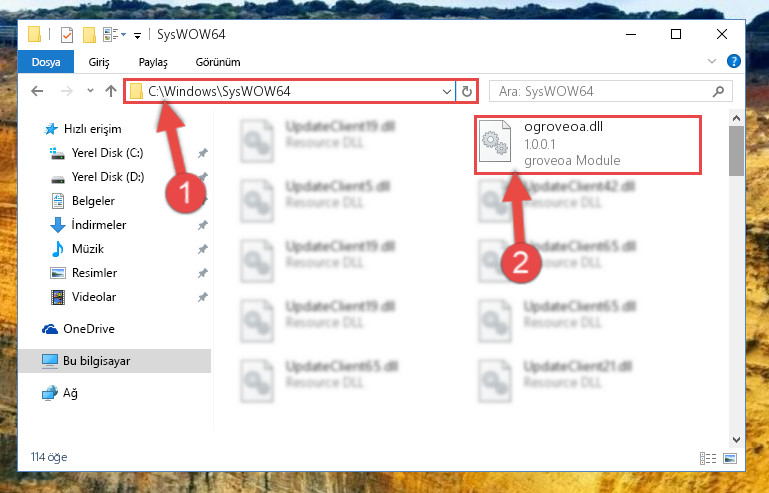Viewport: 769px width, 493px height.
Task: Click New folder icon in title bar
Action: (x=89, y=35)
